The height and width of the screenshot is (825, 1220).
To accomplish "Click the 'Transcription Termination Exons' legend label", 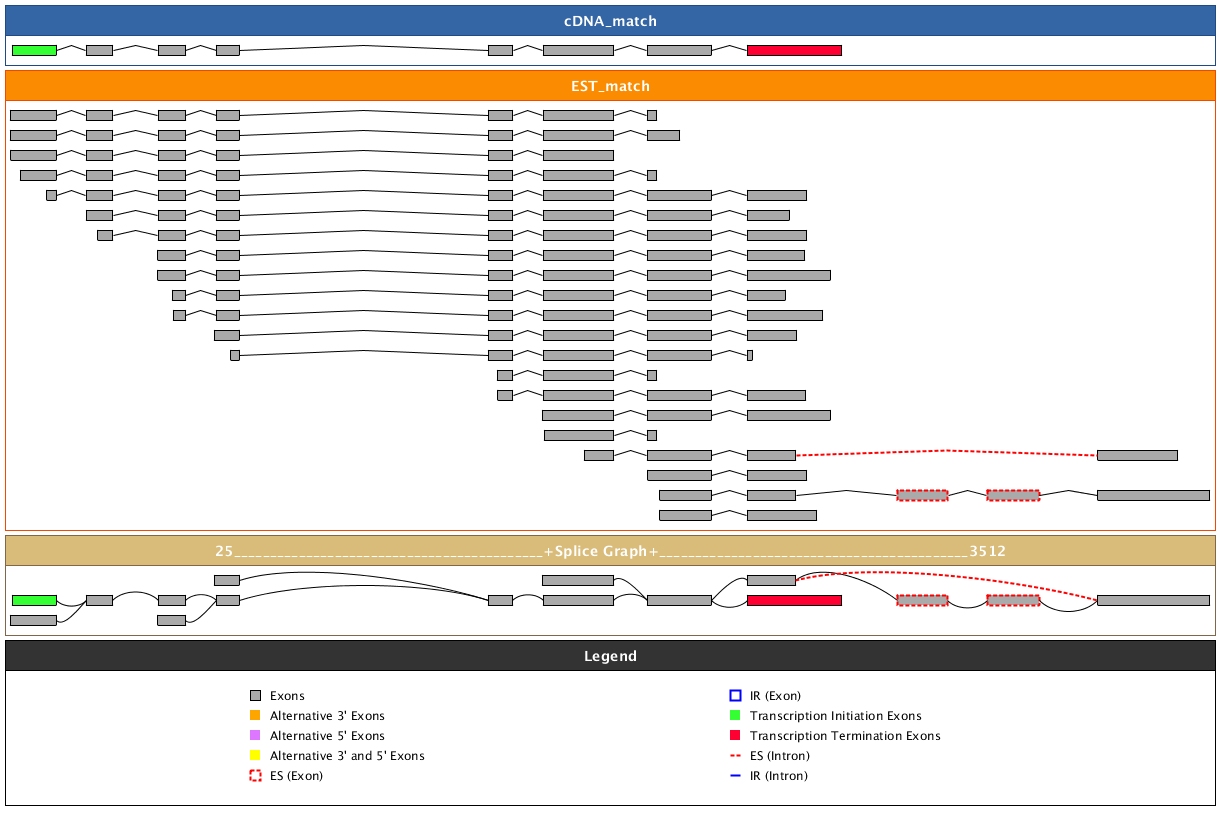I will click(x=845, y=736).
